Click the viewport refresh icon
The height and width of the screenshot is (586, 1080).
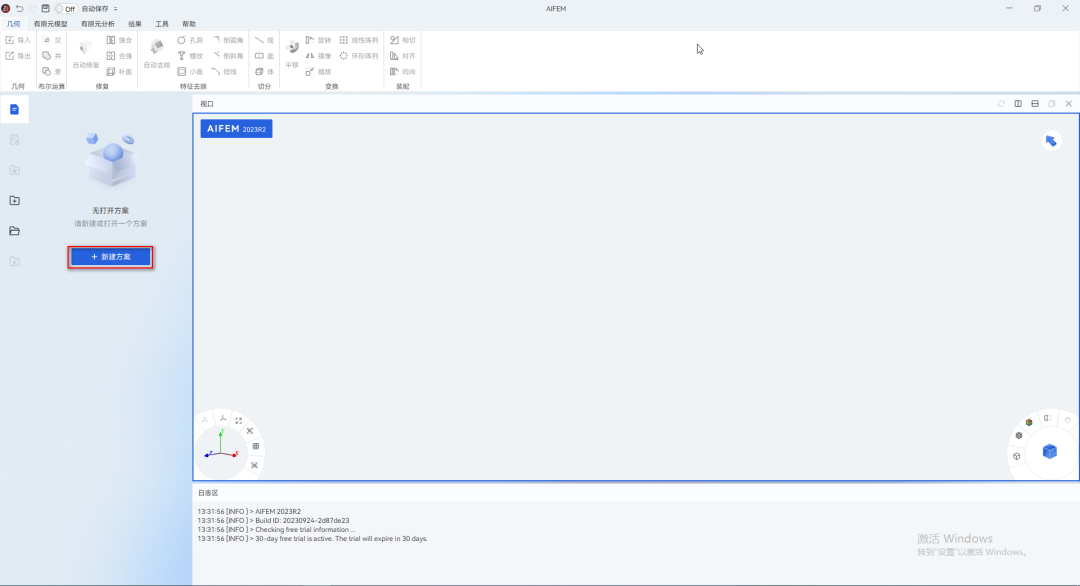click(x=1001, y=104)
